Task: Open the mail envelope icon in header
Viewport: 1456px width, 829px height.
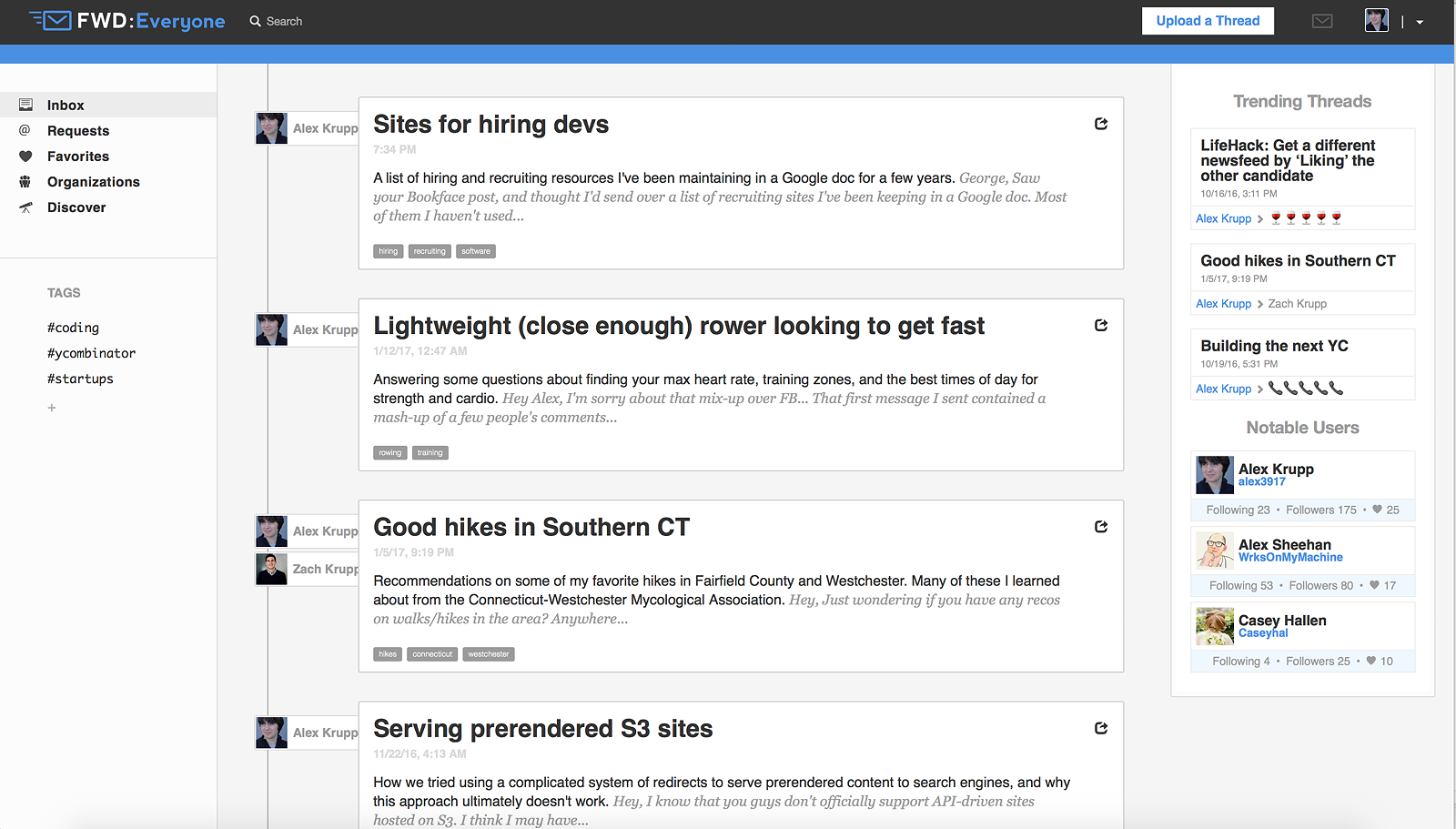Action: point(1322,21)
